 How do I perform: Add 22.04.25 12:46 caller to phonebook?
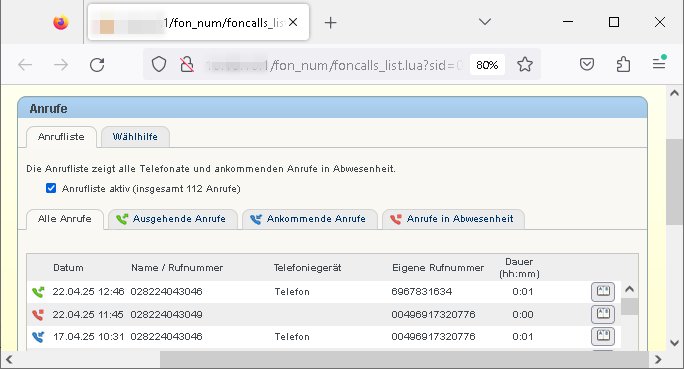[603, 291]
